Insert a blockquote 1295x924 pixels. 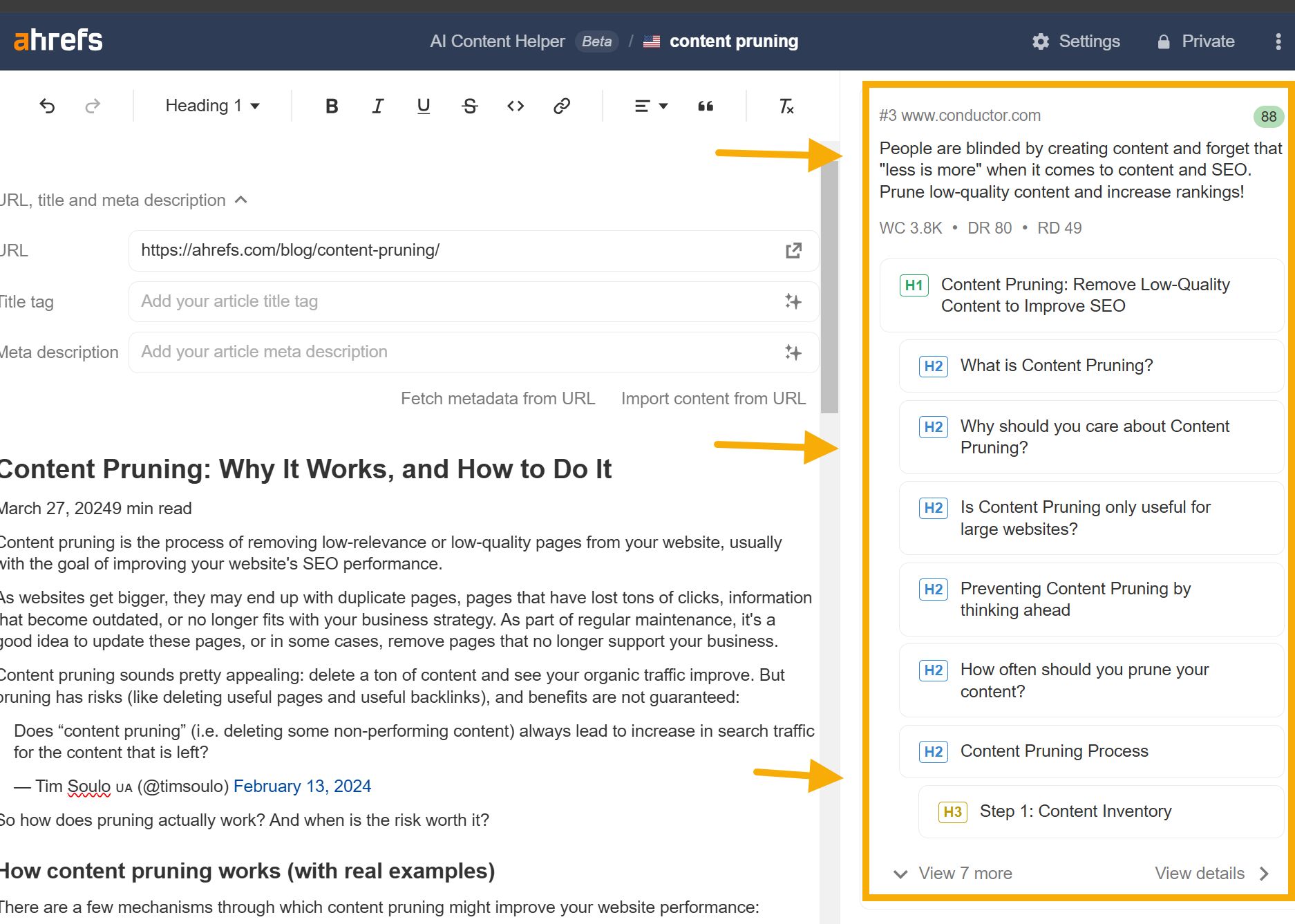pyautogui.click(x=706, y=106)
